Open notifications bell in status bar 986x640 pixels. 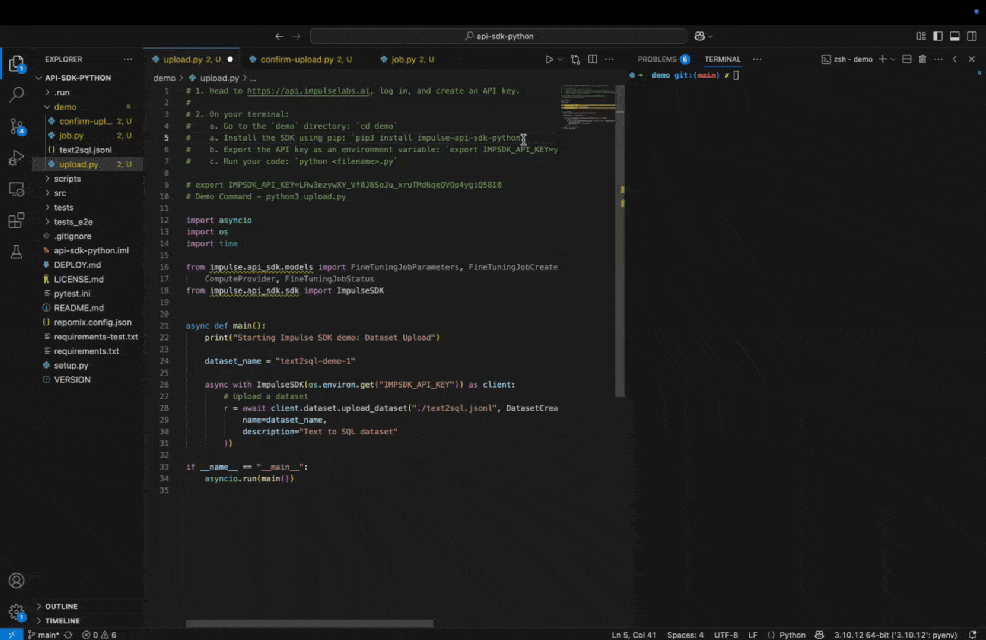point(973,635)
